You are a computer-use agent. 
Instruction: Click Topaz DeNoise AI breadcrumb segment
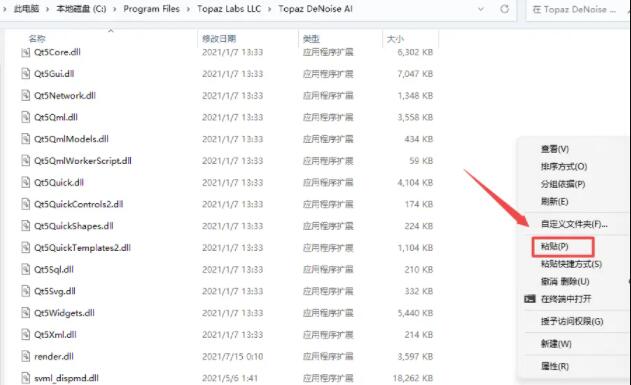[x=316, y=9]
